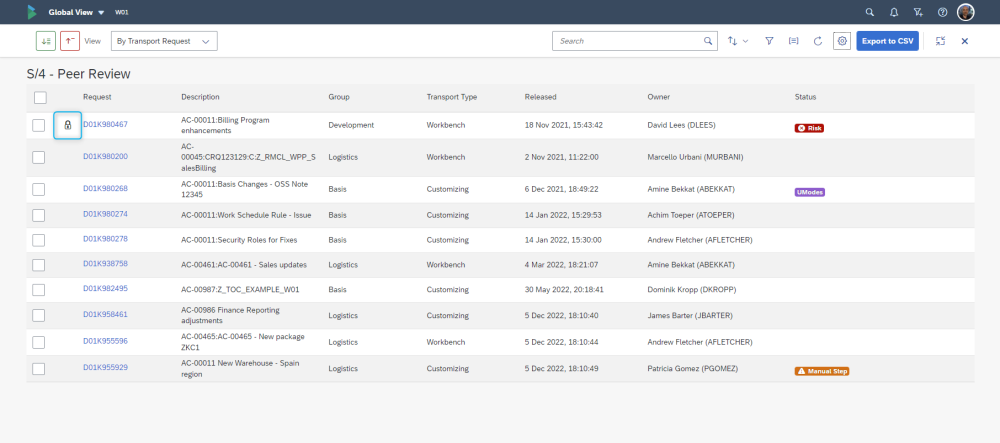
Task: Sort by the Released column header
Action: [x=540, y=97]
